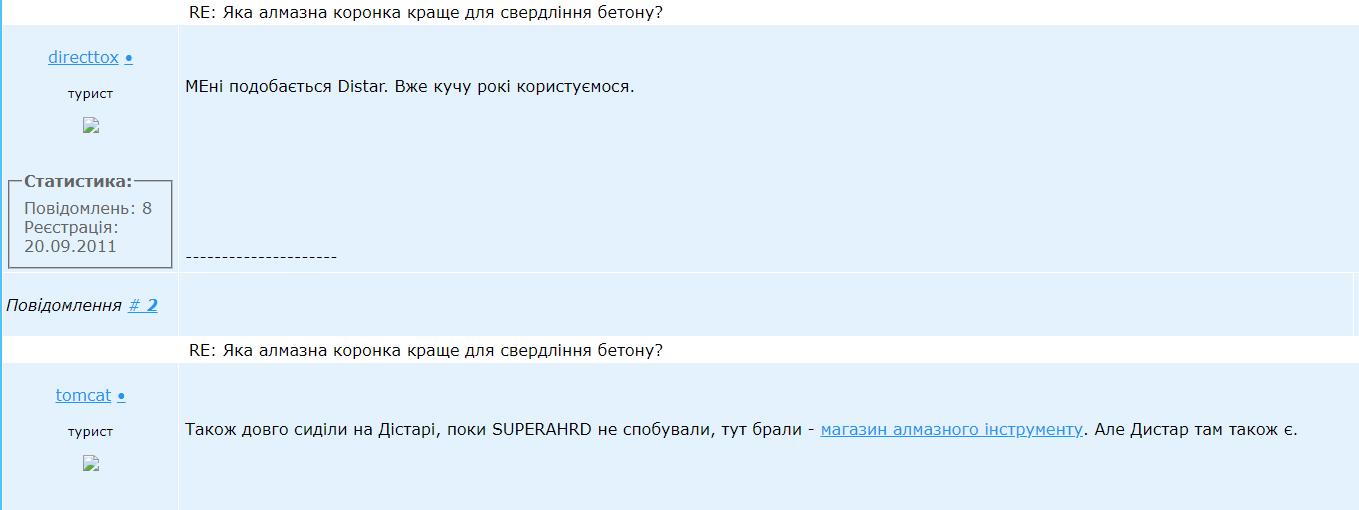Click the word SUPERAHRD in tomcat's post
Screen dimensions: 1359x510
point(542,429)
